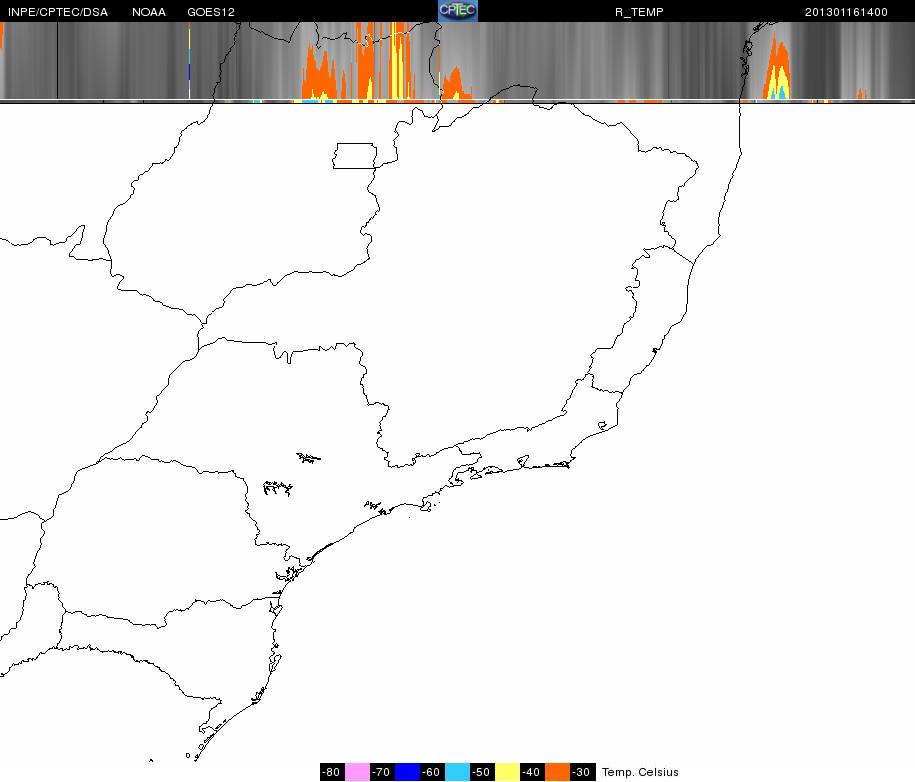
Task: Click the Temp. Celsius legend caption
Action: click(640, 772)
